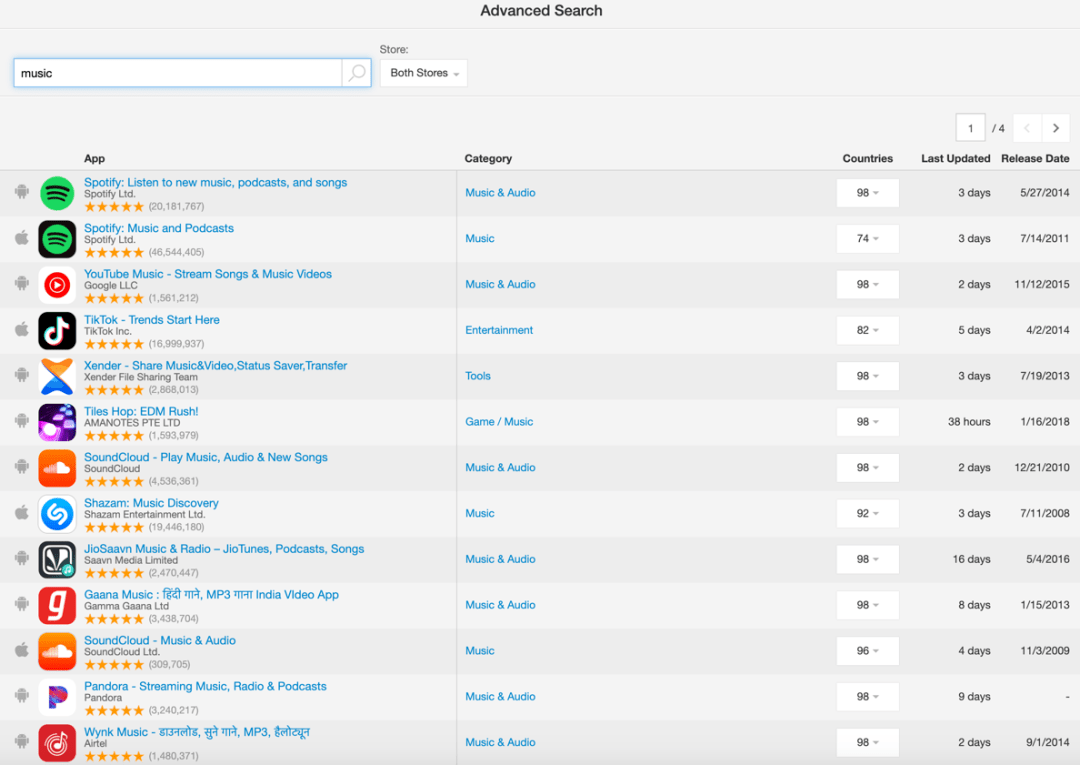Click Apple icon beside Spotify: Music and Podcasts
The image size is (1080, 765).
tap(22, 238)
